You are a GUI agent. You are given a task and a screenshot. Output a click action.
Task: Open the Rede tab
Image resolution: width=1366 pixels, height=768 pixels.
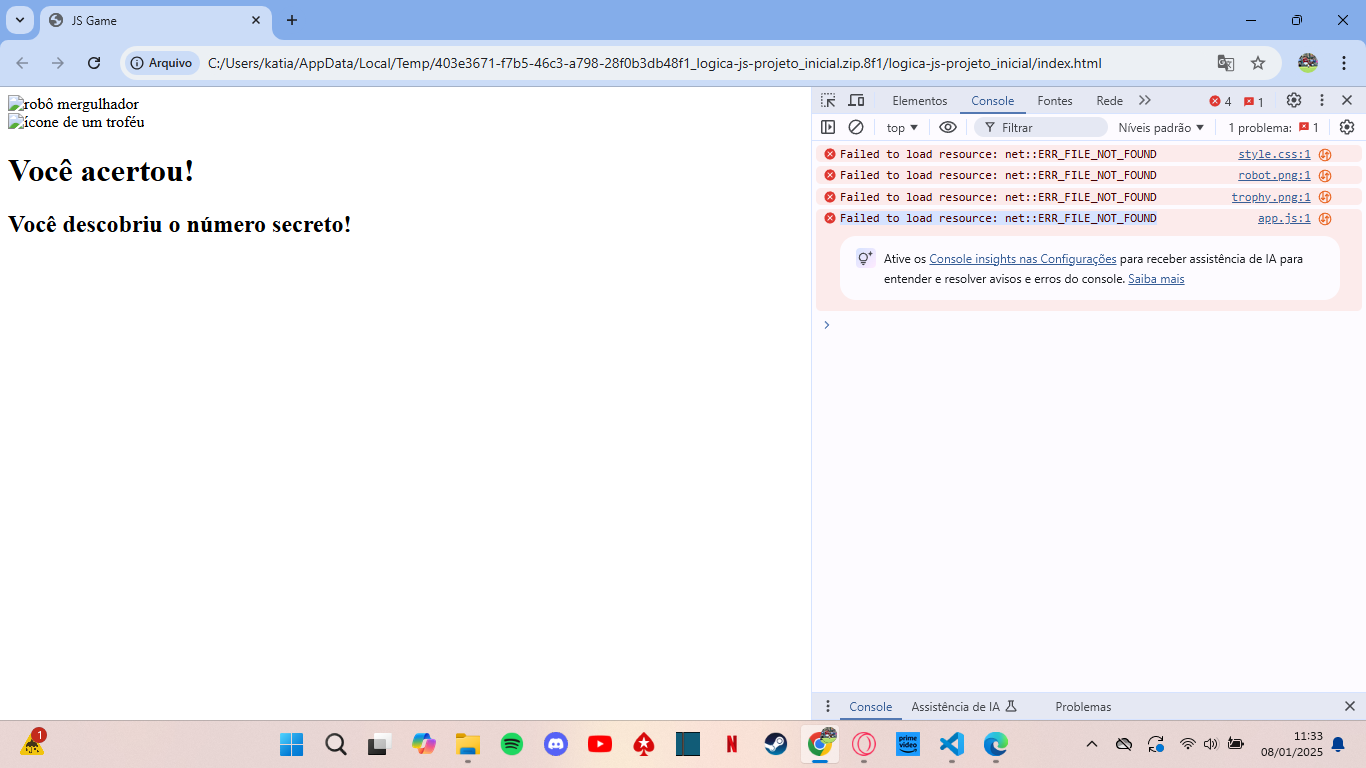pyautogui.click(x=1109, y=101)
